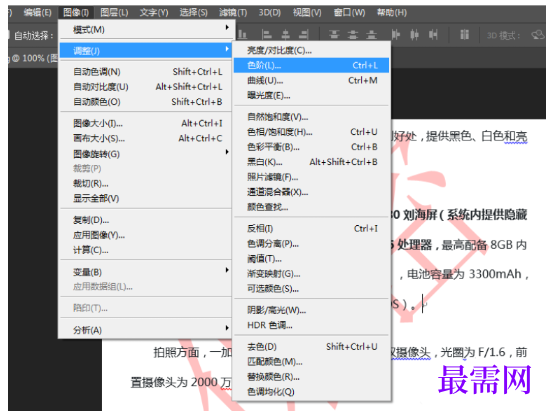Choose 亮度/对比度(C)... from Adjustments submenu
This screenshot has height=411, width=550.
[x=311, y=50]
